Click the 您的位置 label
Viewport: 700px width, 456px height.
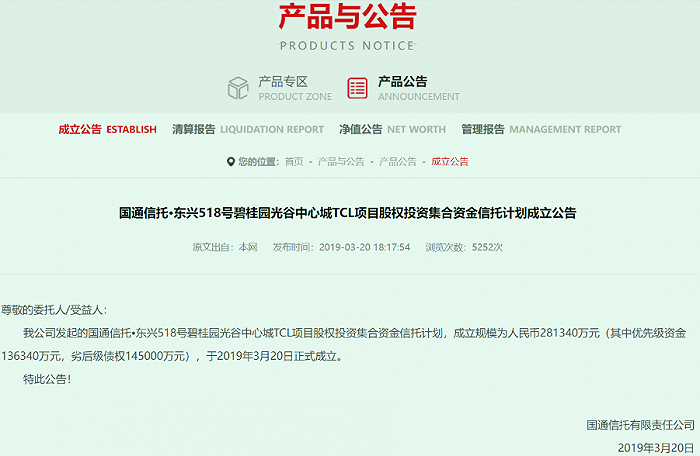coord(258,162)
